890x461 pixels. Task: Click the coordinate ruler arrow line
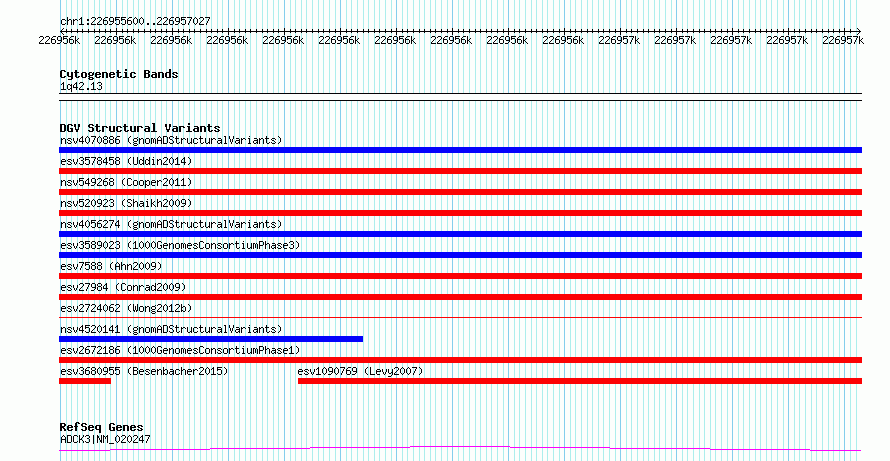460,31
